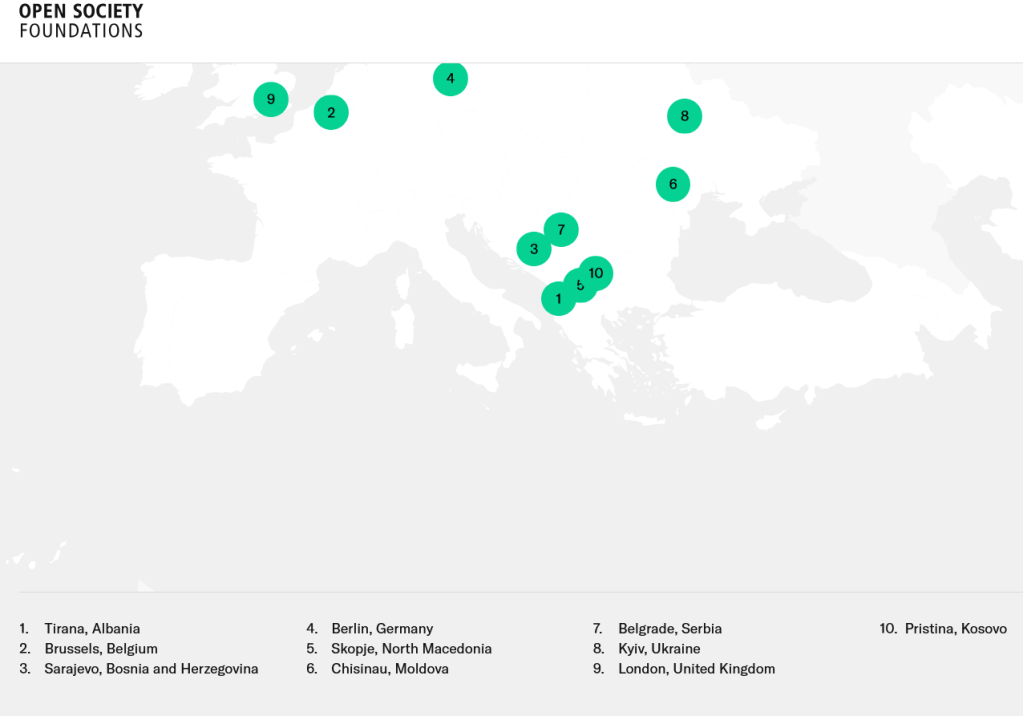Click Belgrade, Serbia legend entry
This screenshot has width=1023, height=716.
click(x=669, y=629)
